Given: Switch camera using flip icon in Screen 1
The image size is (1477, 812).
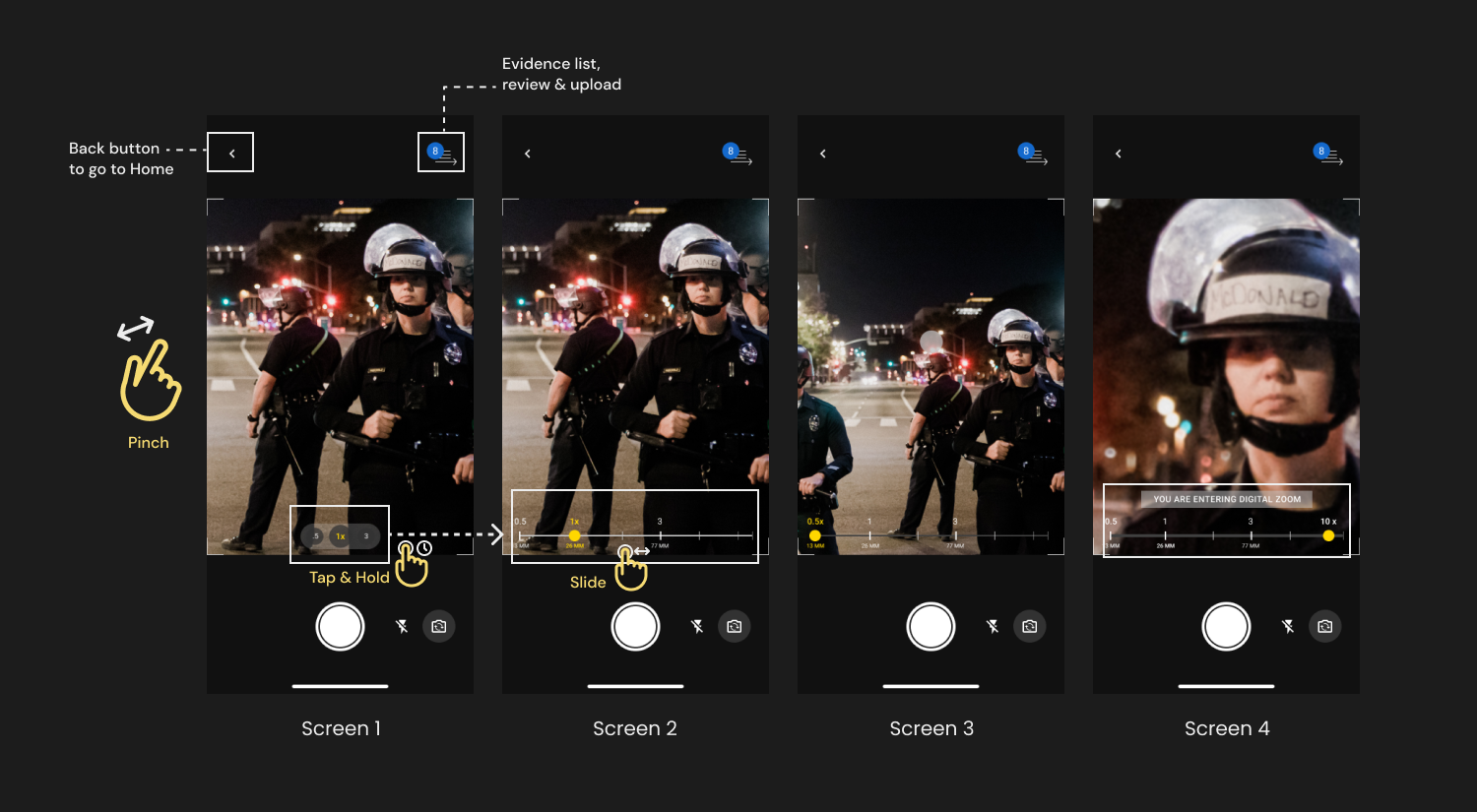Looking at the screenshot, I should [439, 627].
